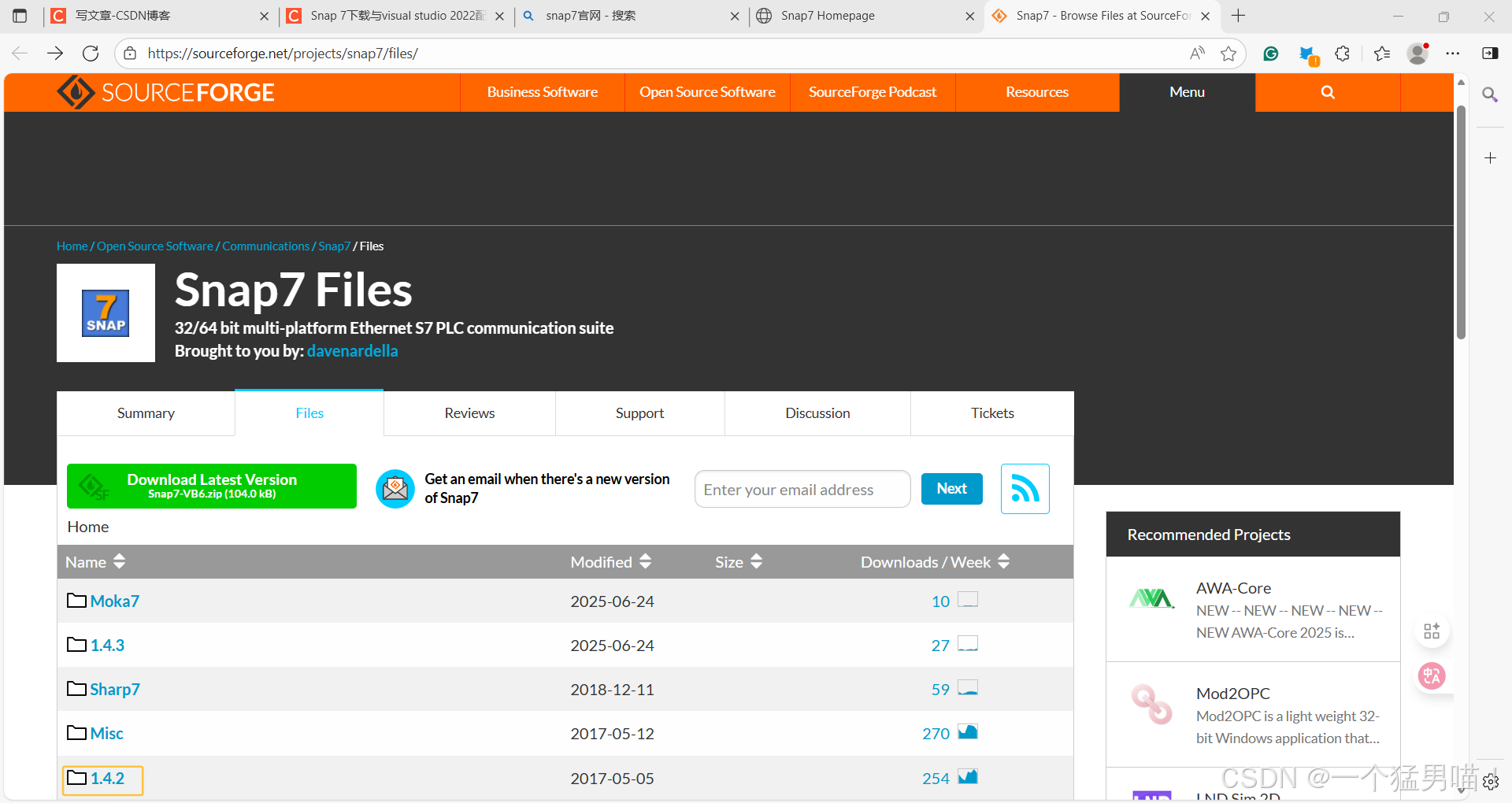This screenshot has height=803, width=1512.
Task: Sort file list by Downloads / Week
Action: click(x=935, y=562)
